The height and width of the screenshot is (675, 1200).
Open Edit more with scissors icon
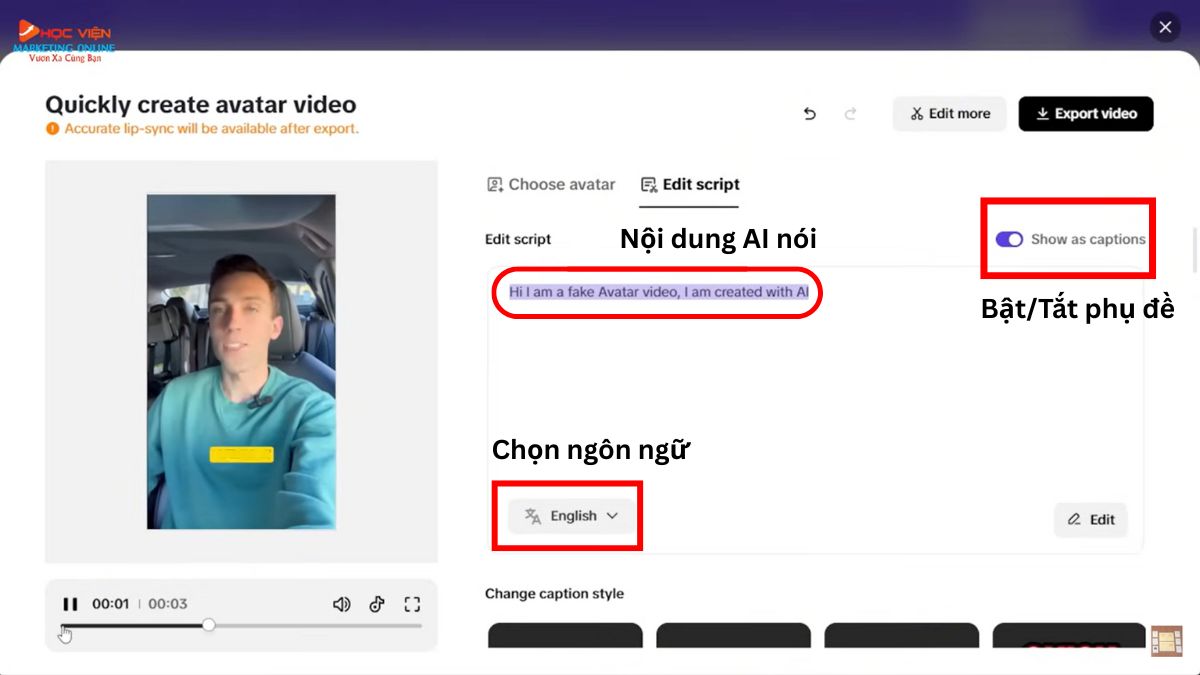coord(950,114)
